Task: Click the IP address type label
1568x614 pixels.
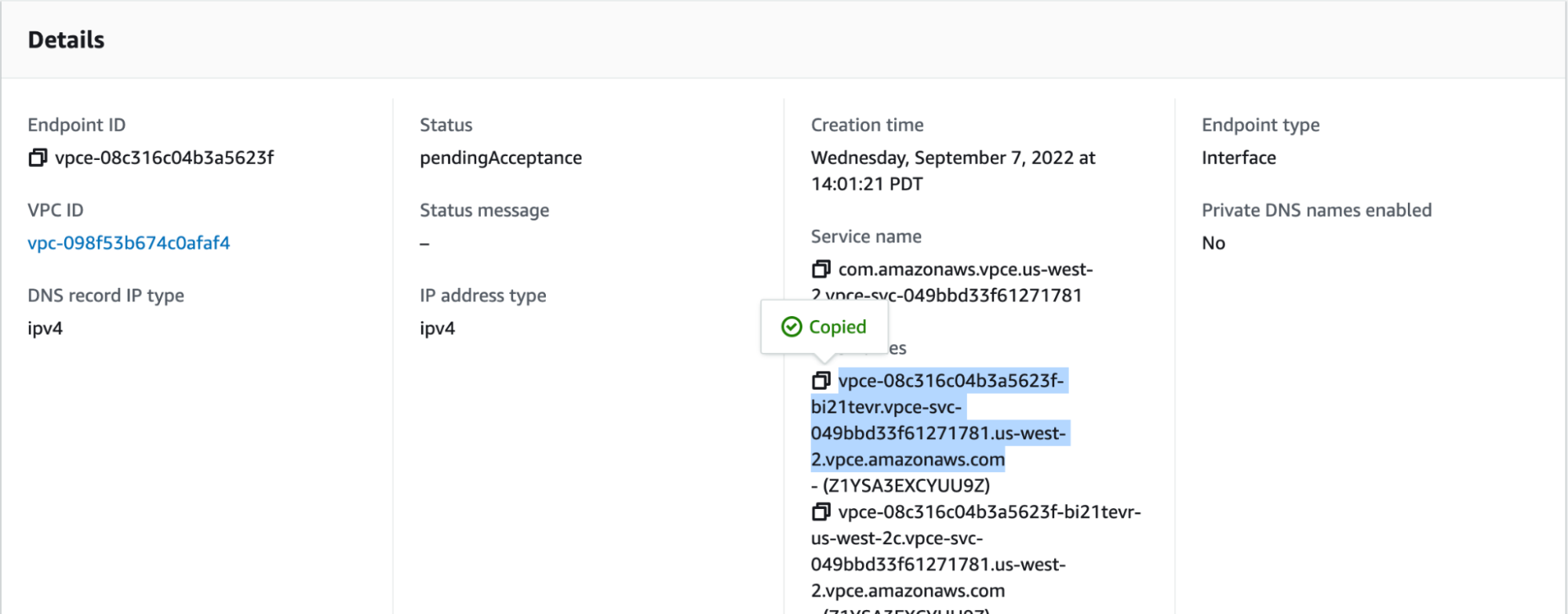Action: [x=482, y=296]
